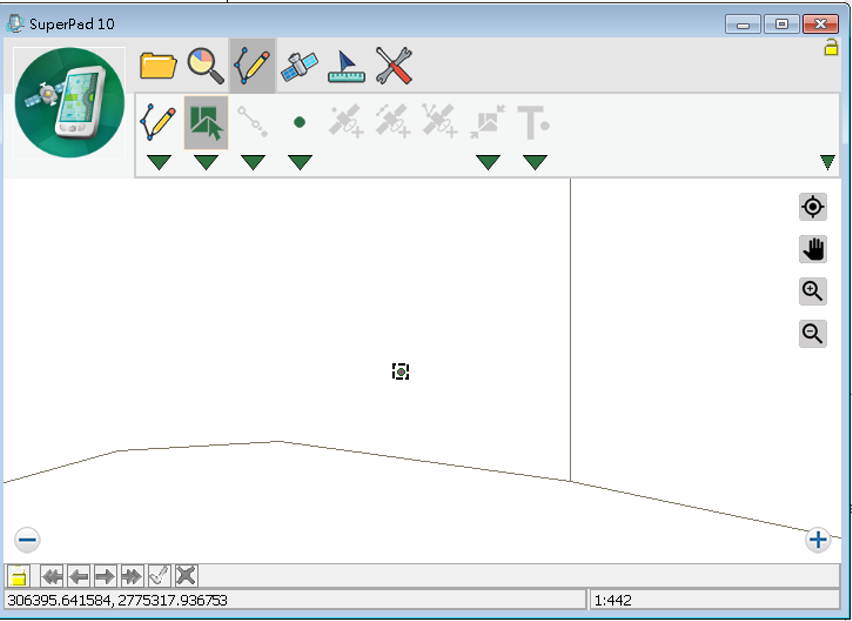Screen dimensions: 852x621
Task: Click the greyed-out text T annotation tool
Action: [534, 122]
